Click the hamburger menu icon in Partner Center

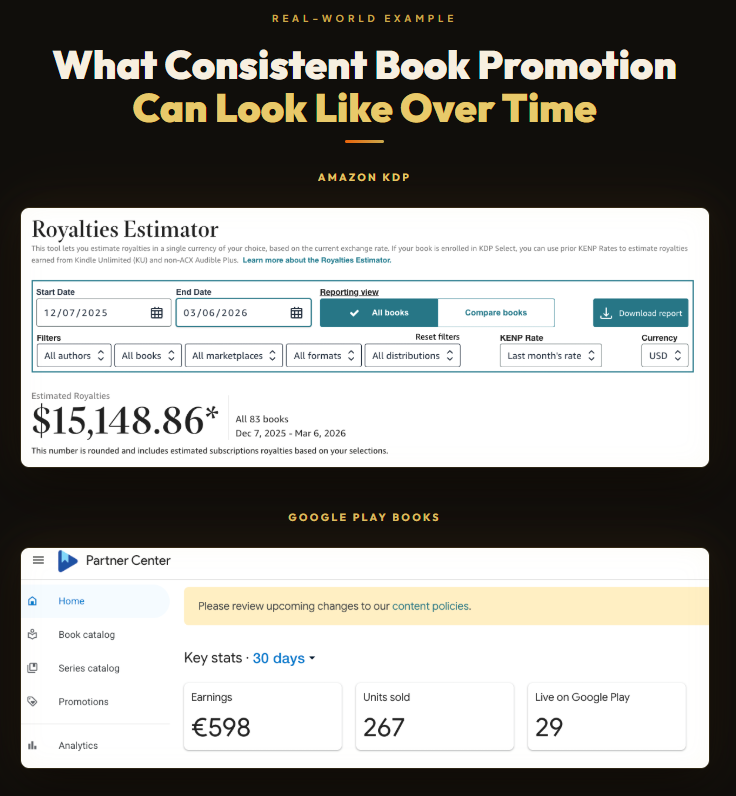tap(39, 561)
